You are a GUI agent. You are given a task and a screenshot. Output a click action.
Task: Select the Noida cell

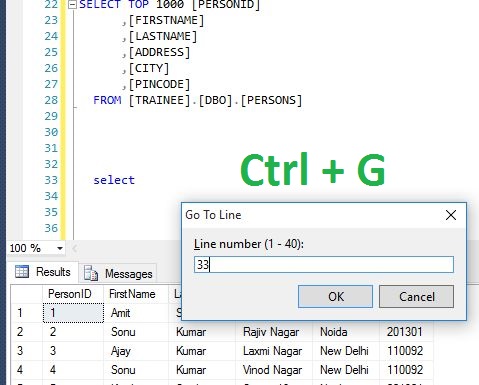point(346,332)
